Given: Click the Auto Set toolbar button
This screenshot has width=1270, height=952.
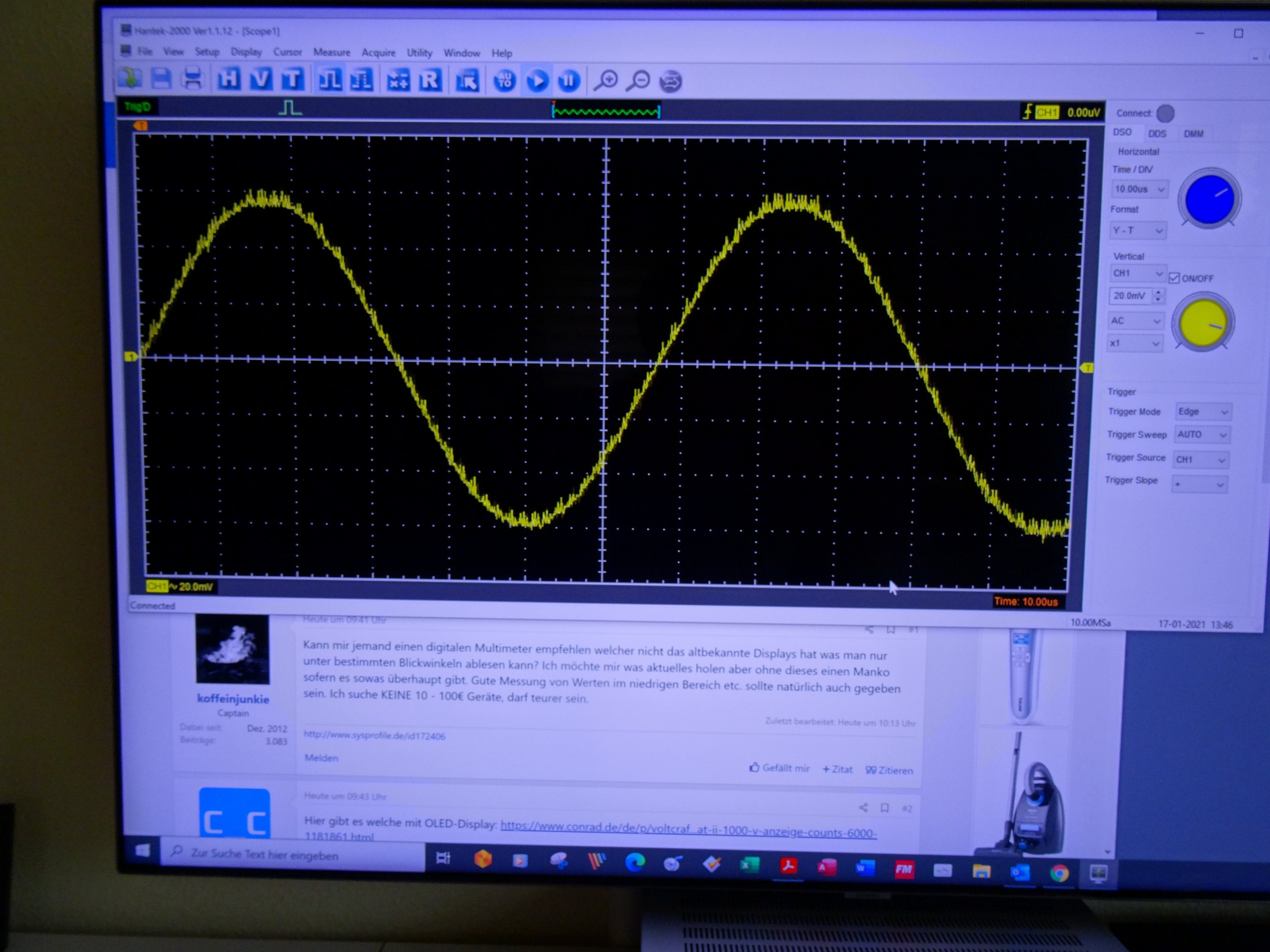Looking at the screenshot, I should coord(505,81).
